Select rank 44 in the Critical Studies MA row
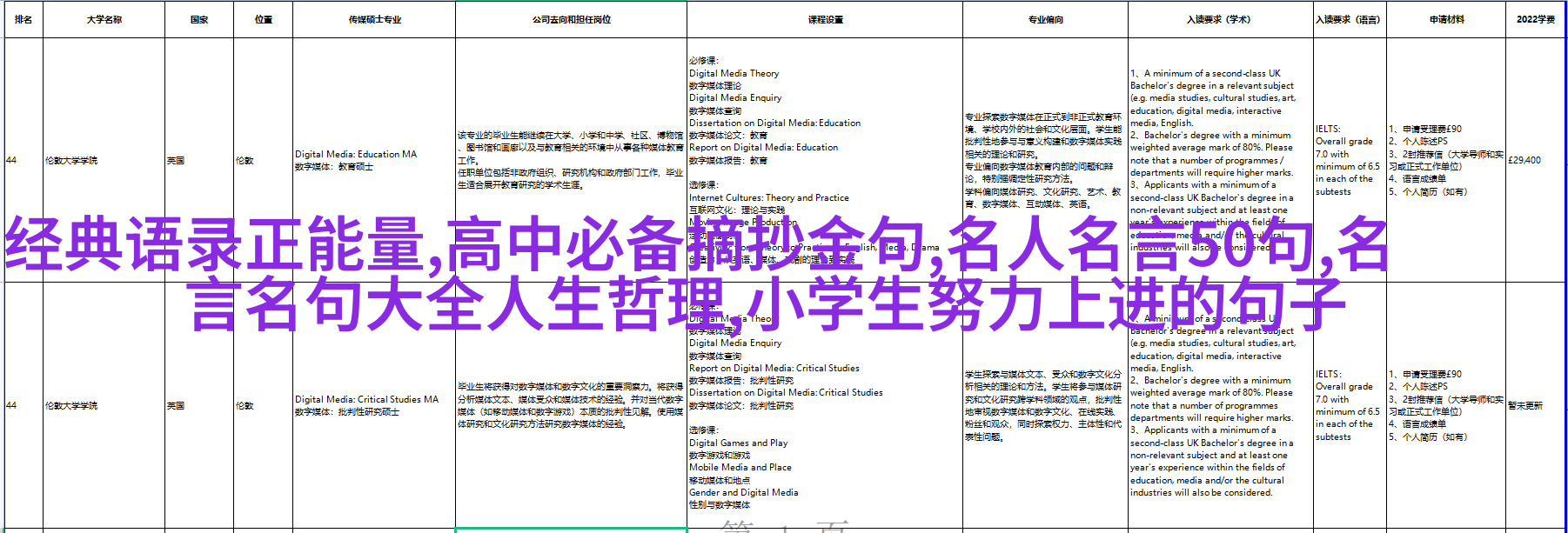 tap(23, 405)
